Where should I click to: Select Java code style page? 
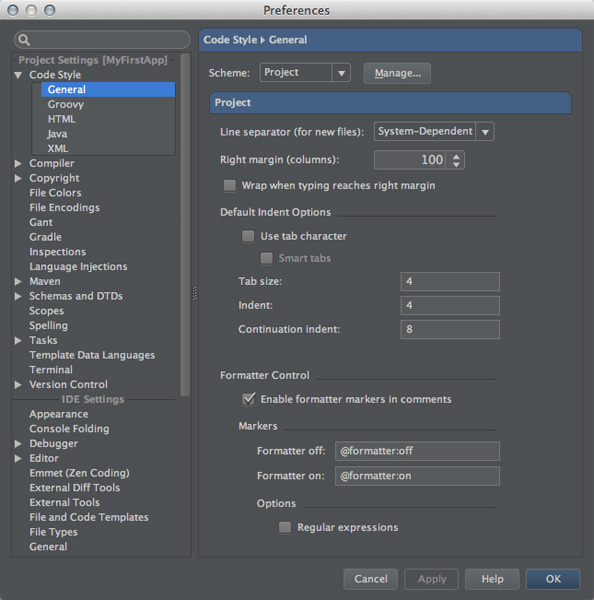pos(57,134)
